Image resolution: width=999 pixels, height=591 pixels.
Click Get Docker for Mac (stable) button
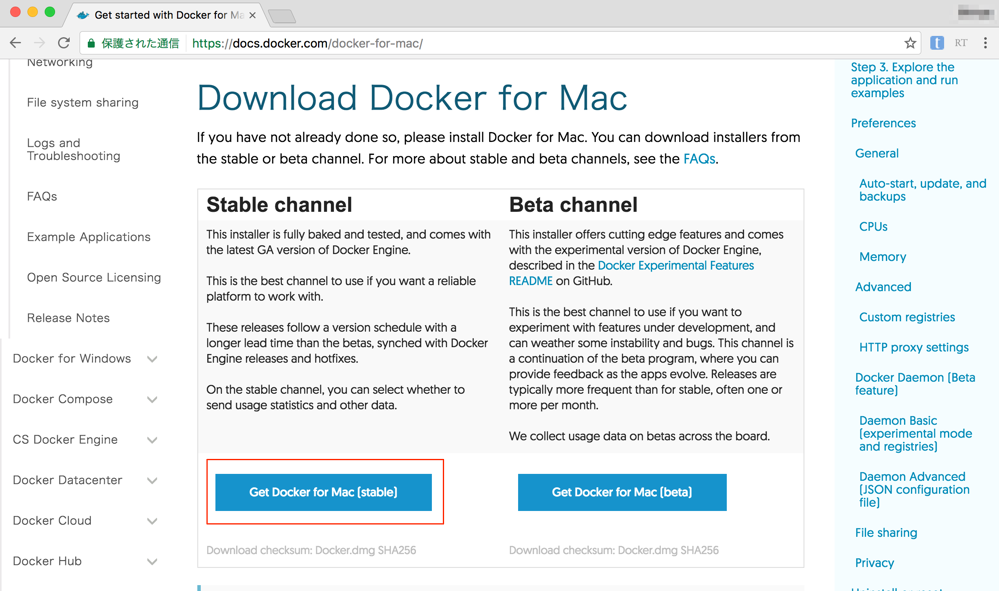click(323, 492)
